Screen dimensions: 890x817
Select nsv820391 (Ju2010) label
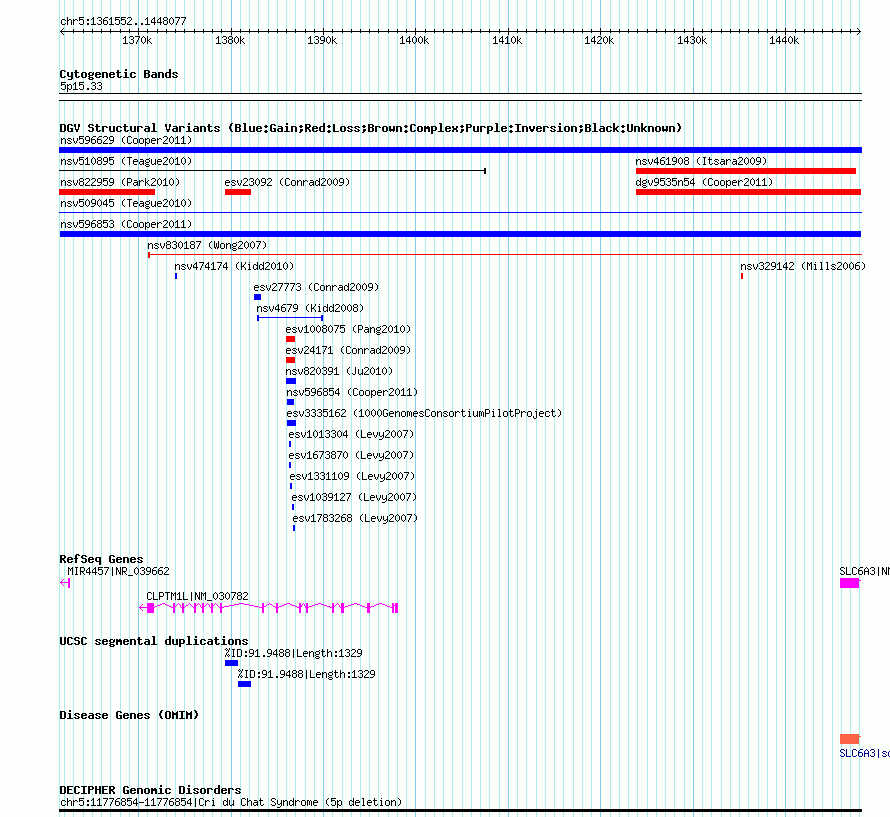point(339,371)
